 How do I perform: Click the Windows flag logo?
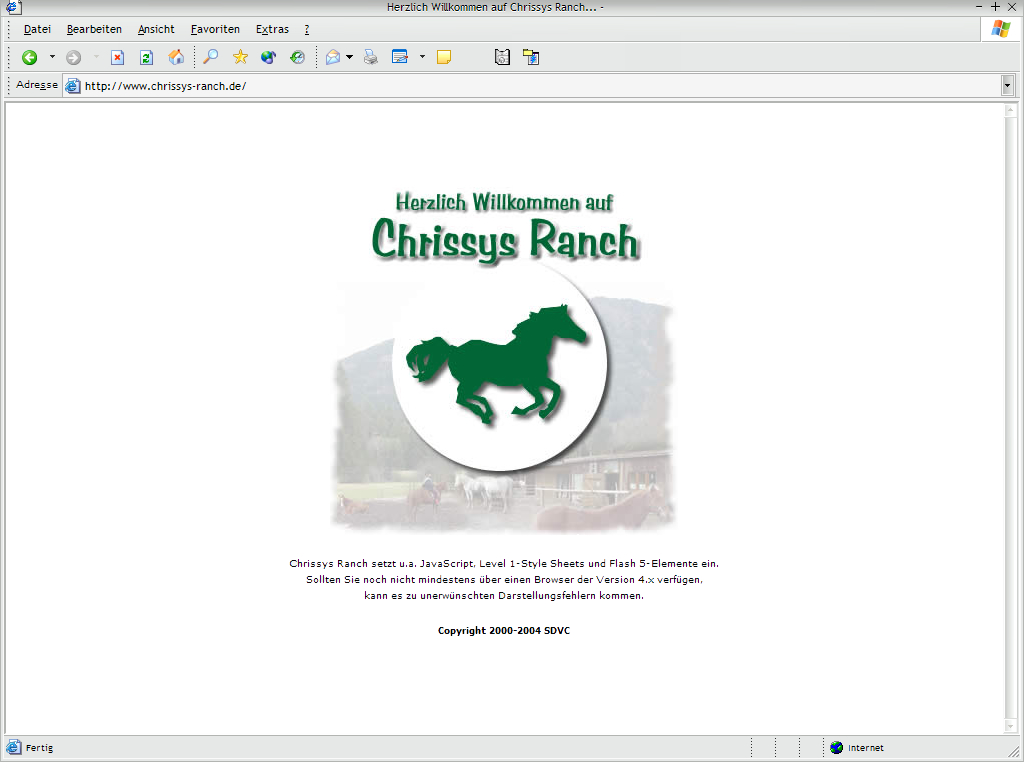coord(1000,29)
